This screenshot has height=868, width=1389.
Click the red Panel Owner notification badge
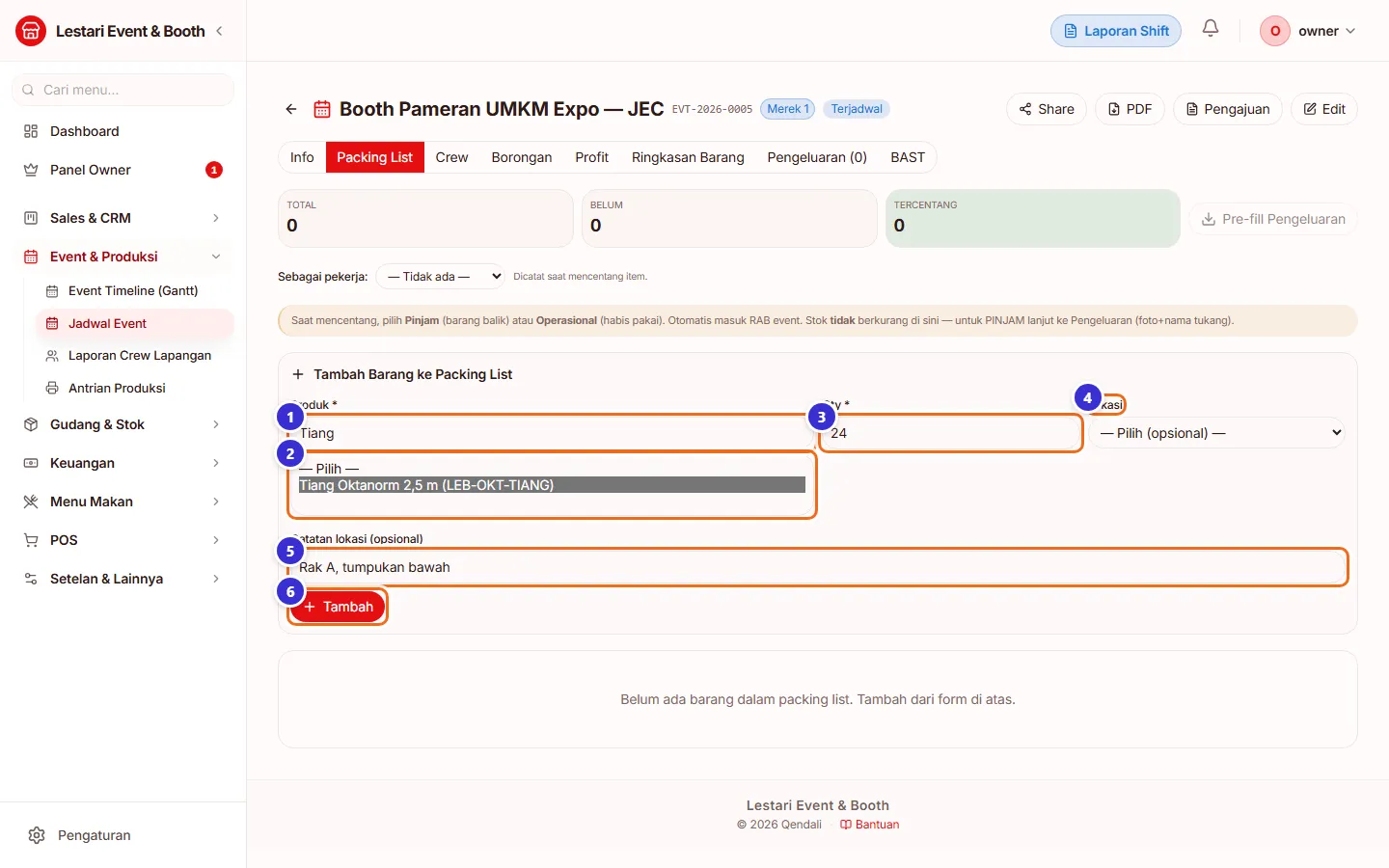214,170
